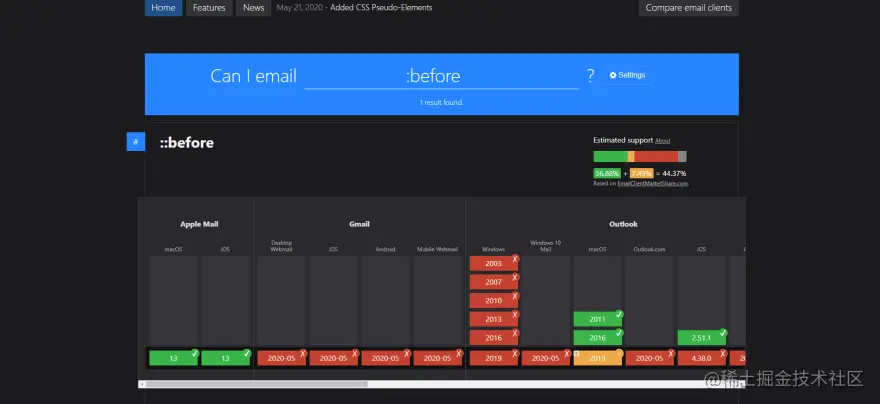Open the Settings button with gear icon
The image size is (880, 404).
pos(627,75)
